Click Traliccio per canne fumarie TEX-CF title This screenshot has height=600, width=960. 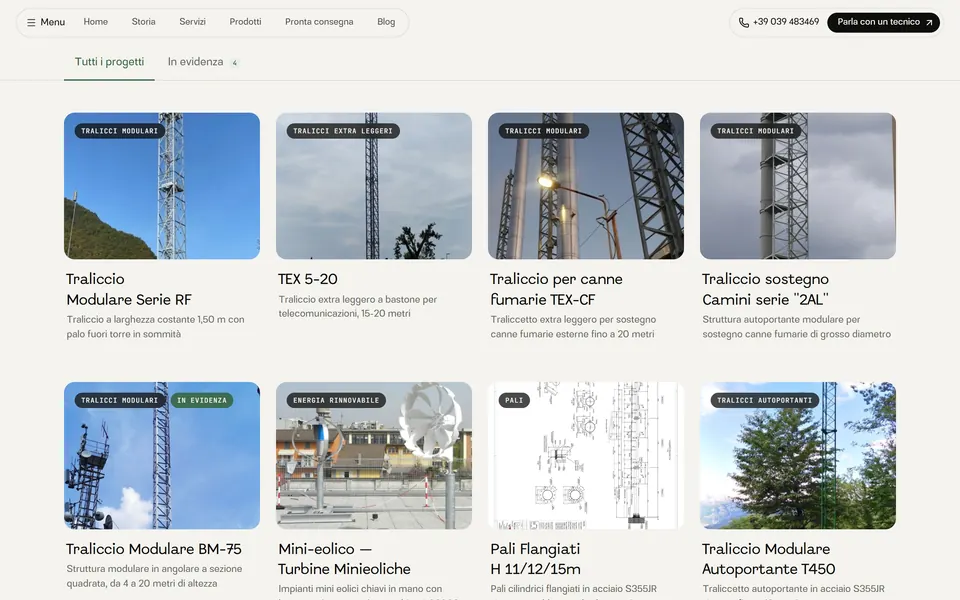click(556, 289)
